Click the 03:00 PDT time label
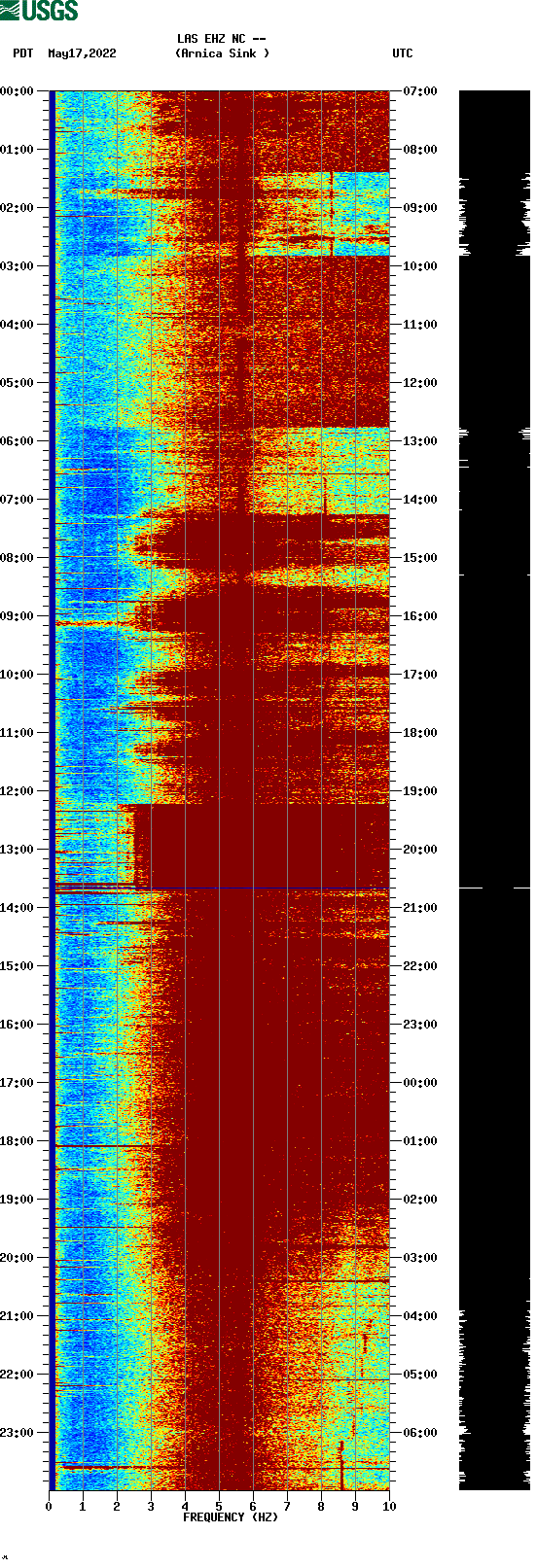 [x=18, y=266]
